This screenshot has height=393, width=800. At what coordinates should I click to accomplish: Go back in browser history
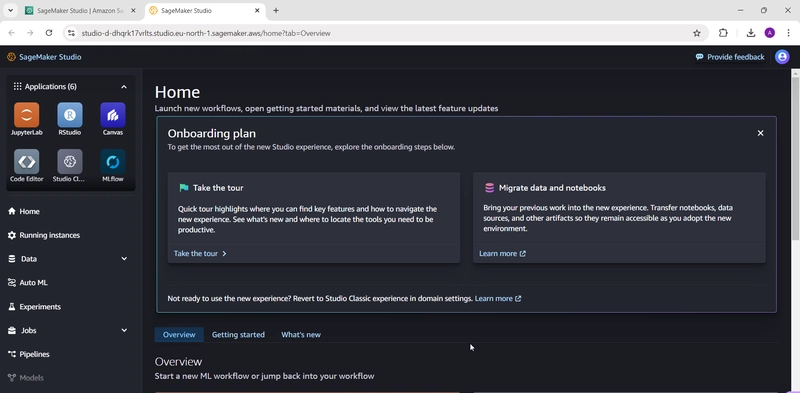click(12, 33)
